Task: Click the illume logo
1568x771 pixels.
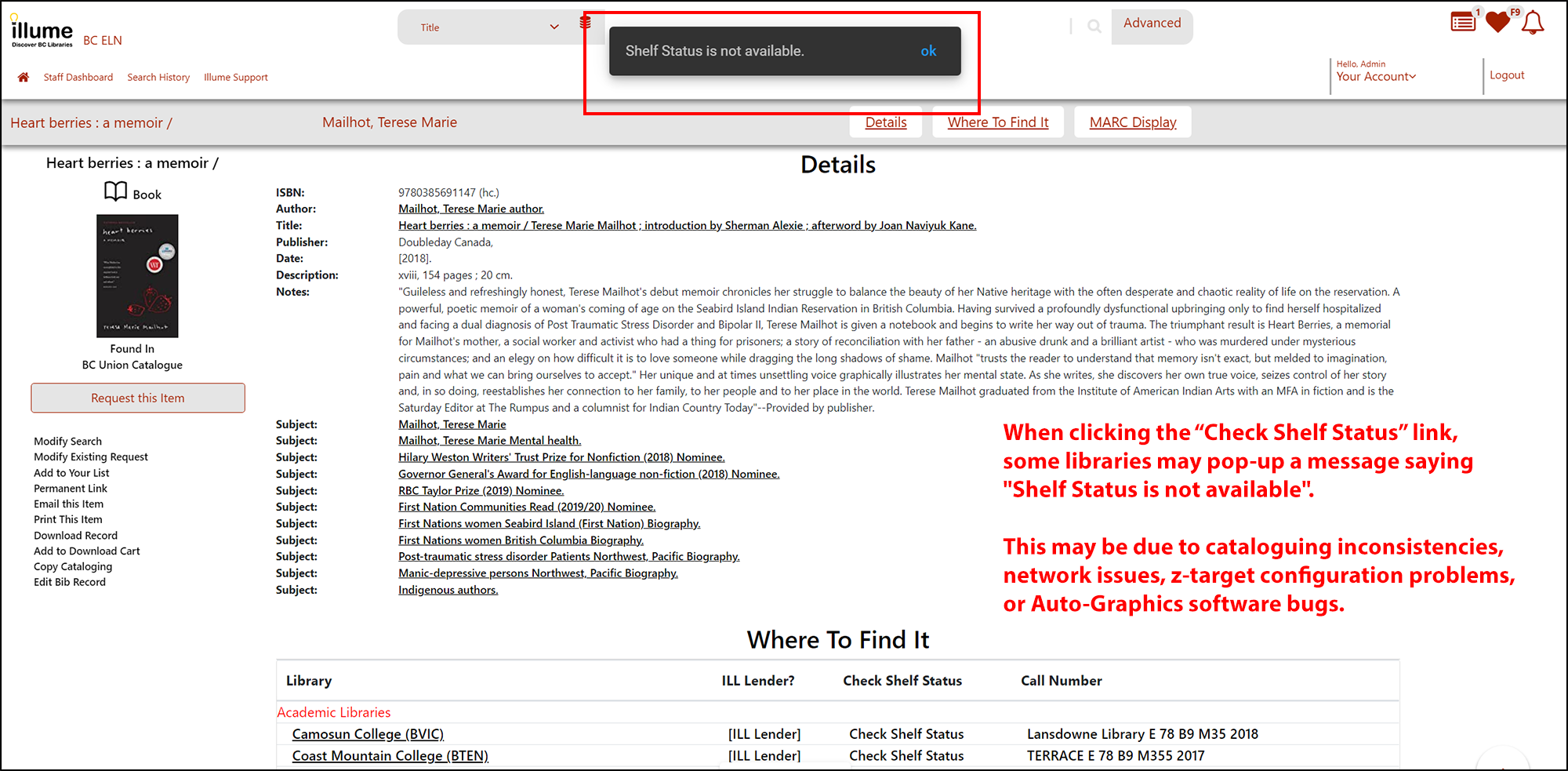Action: pos(42,32)
